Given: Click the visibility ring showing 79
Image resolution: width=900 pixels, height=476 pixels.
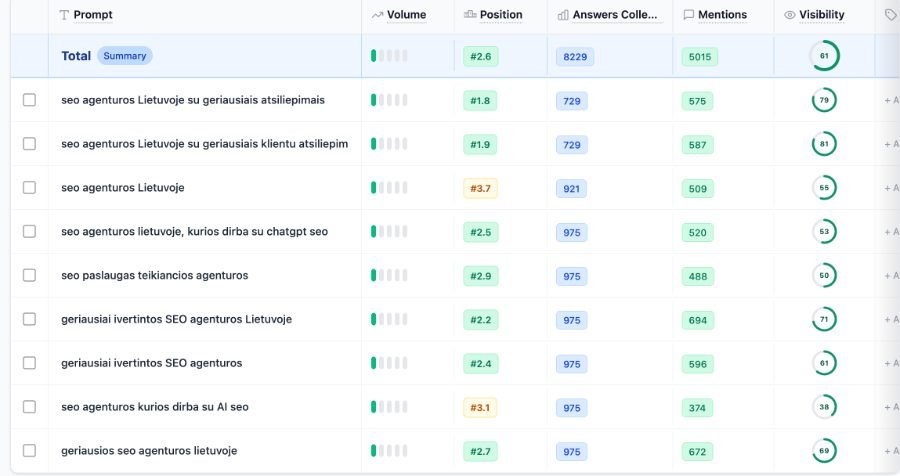Looking at the screenshot, I should click(x=824, y=100).
